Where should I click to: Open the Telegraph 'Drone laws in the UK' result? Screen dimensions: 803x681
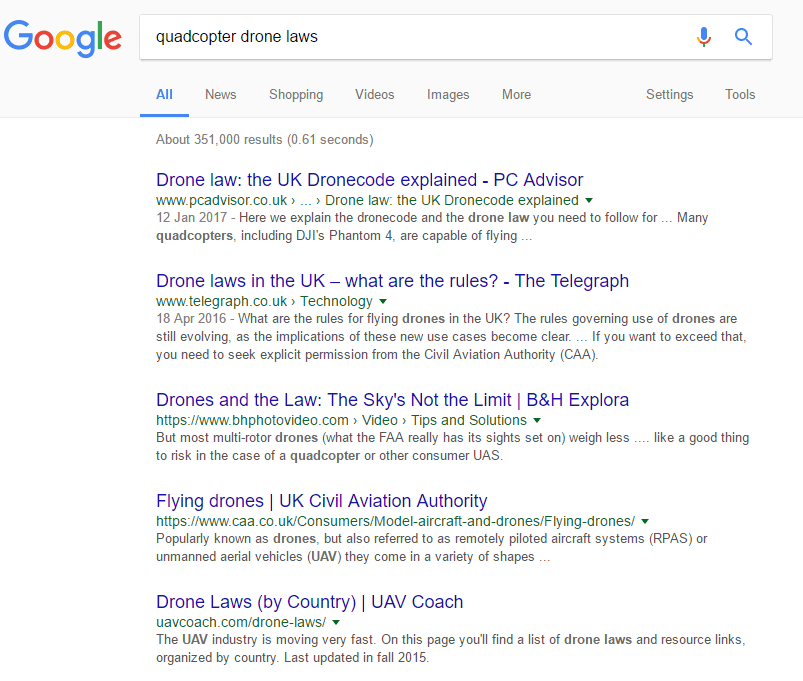pos(392,281)
